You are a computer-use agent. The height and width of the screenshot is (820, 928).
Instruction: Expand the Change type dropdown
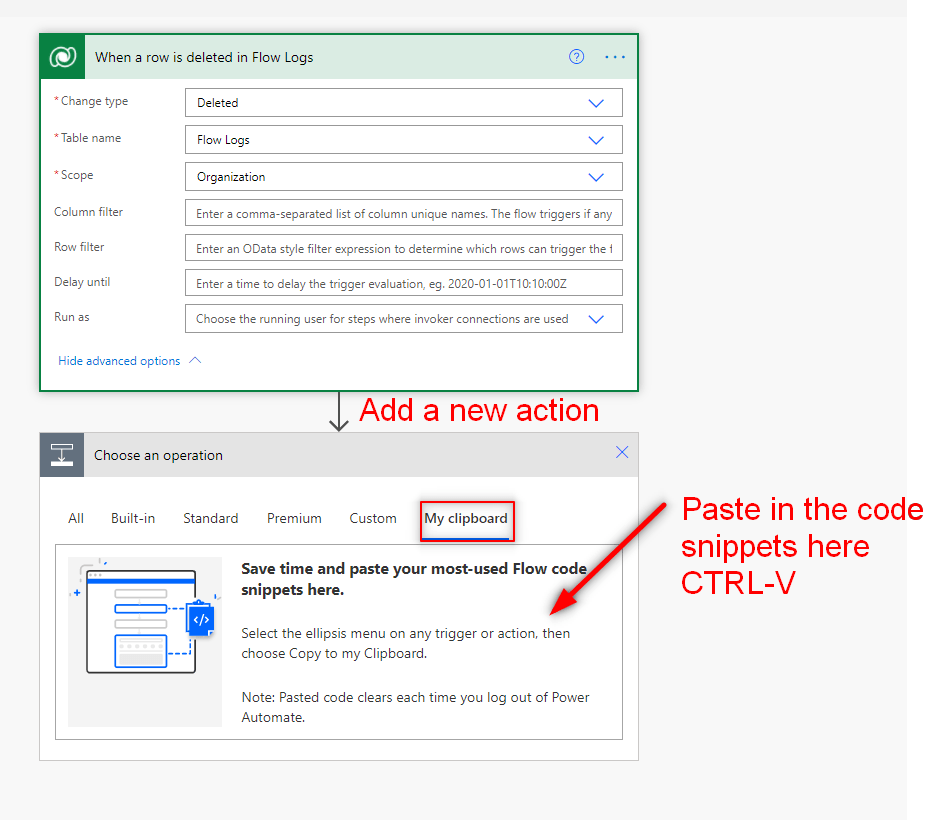[596, 103]
